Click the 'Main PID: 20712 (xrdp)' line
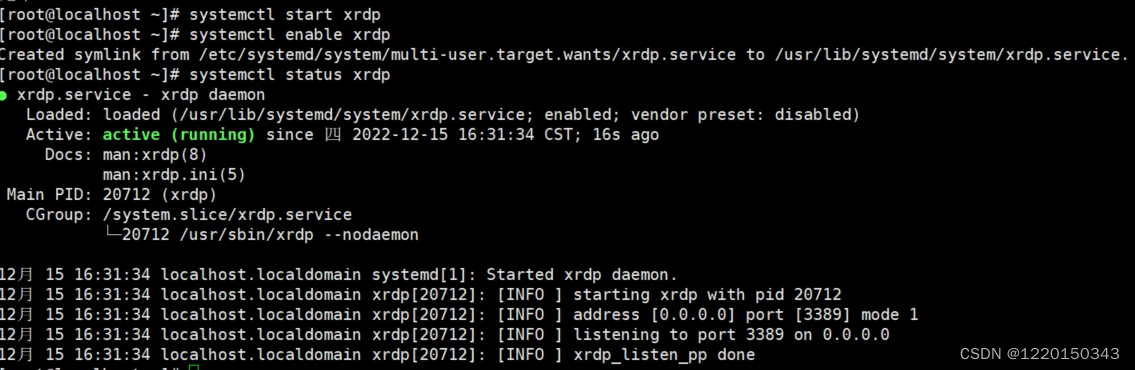Screen dimensions: 1135x370 pos(111,195)
